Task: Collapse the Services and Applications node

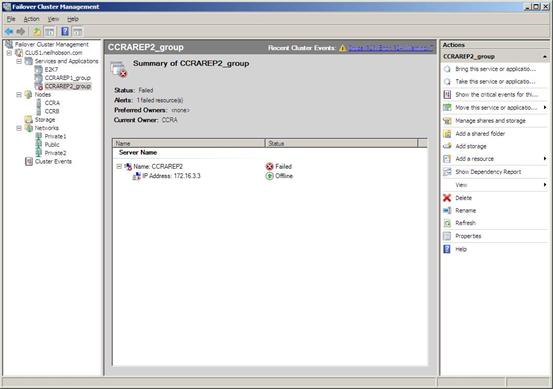Action: (x=19, y=61)
